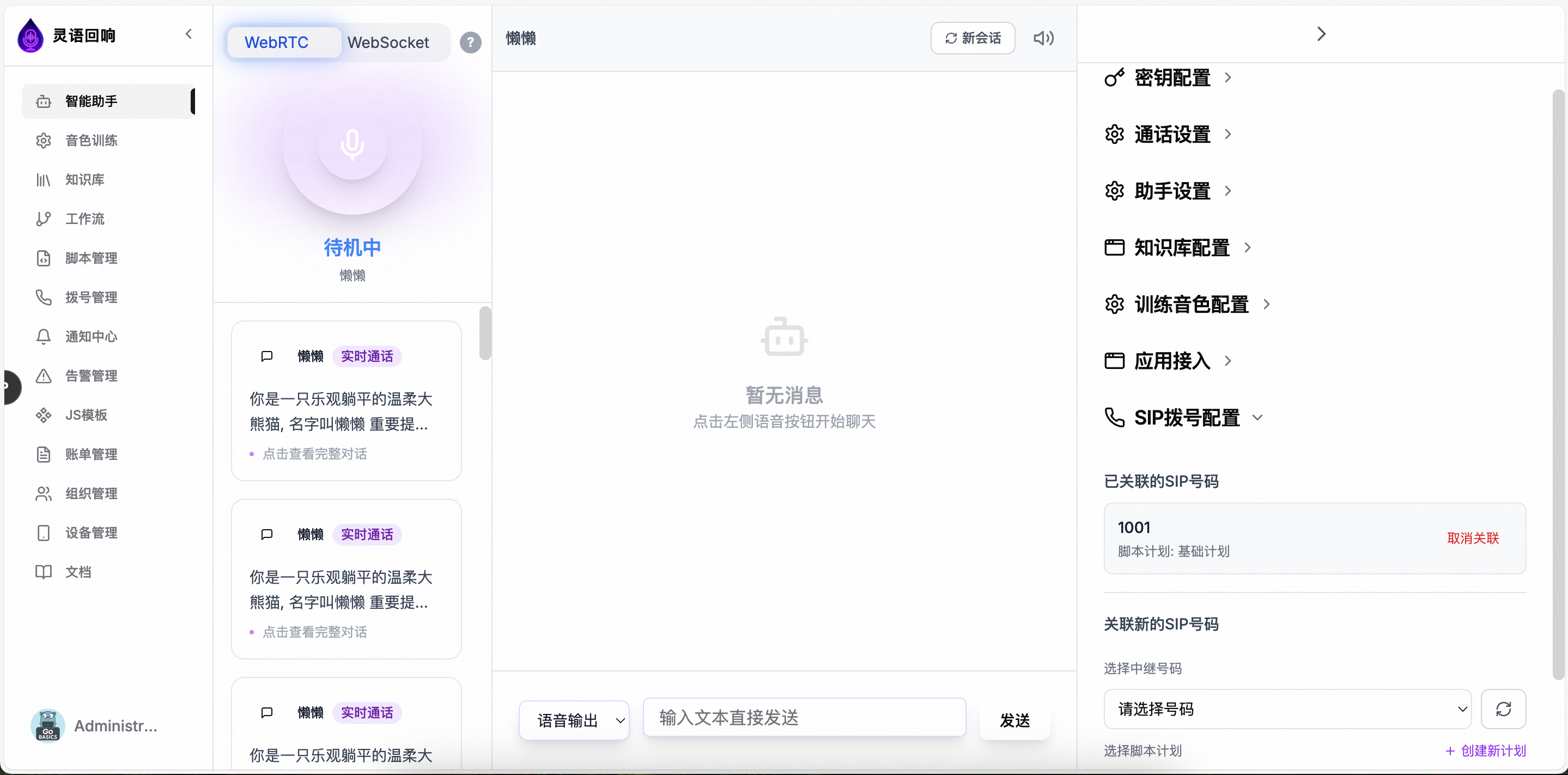Screen dimensions: 1568x775
Task: Switch to the WebSocket mode
Action: [388, 42]
